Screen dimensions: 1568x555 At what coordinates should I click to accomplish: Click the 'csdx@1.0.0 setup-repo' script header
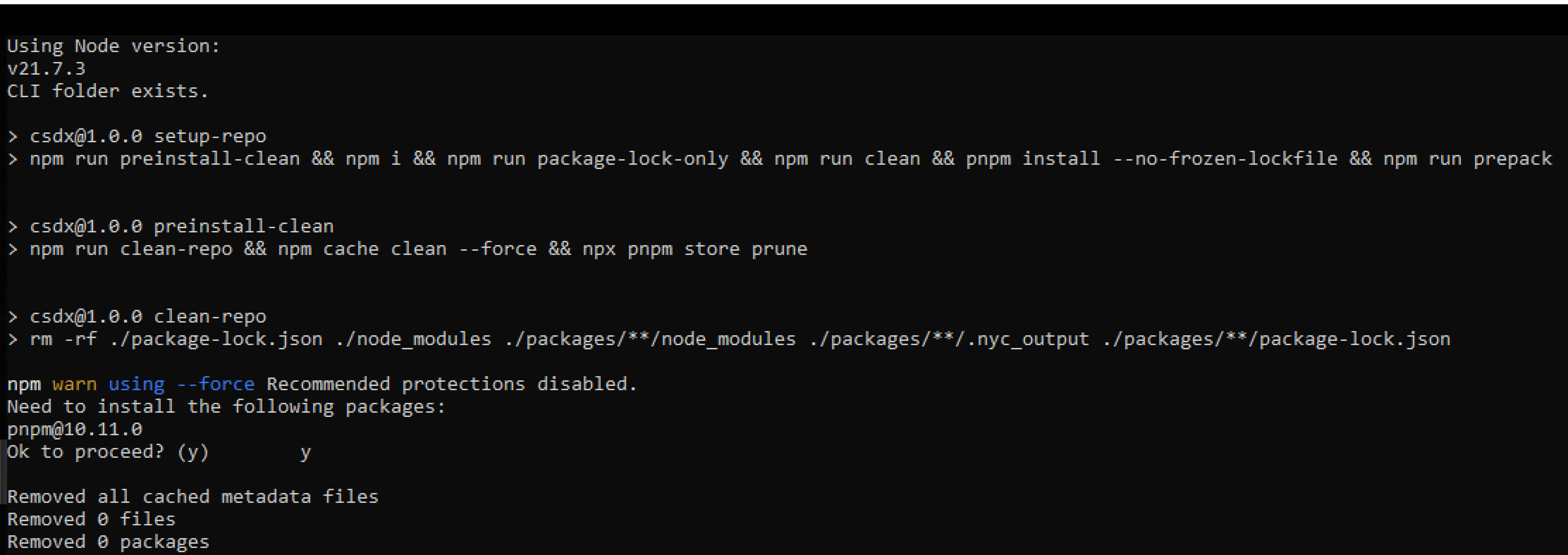(148, 136)
